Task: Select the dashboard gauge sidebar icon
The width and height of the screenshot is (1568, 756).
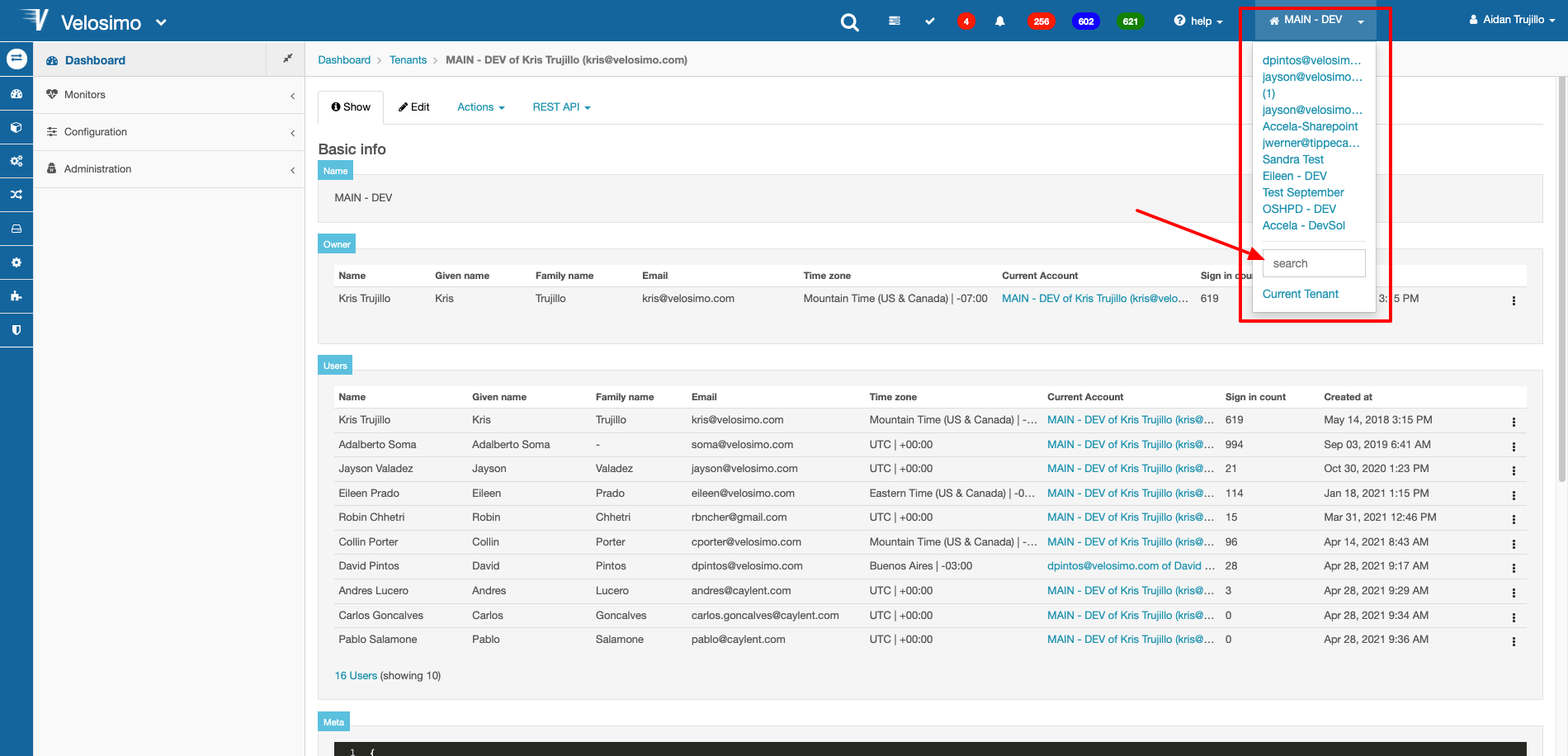Action: pyautogui.click(x=17, y=94)
